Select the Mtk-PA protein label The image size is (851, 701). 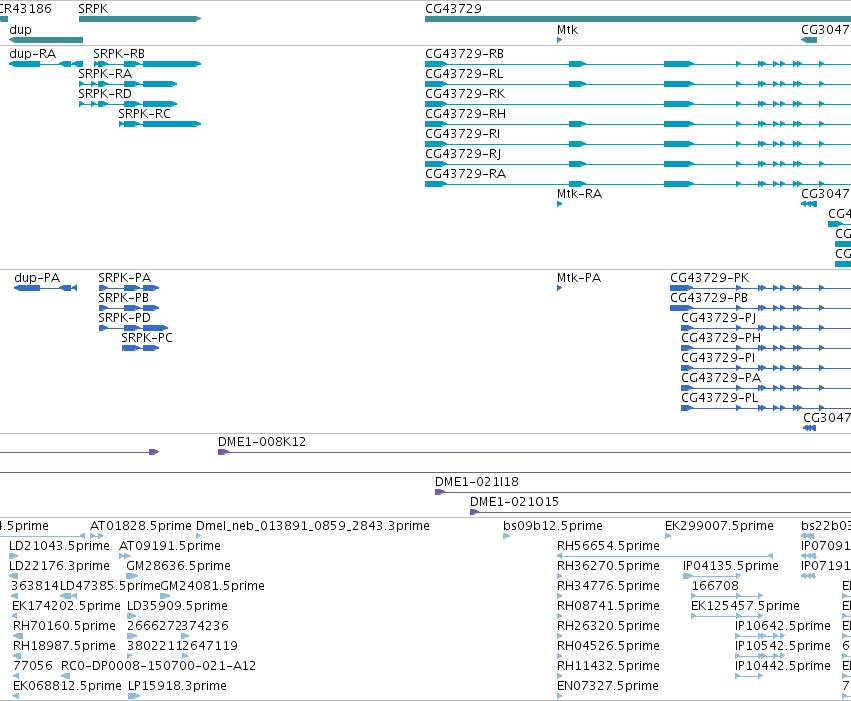[579, 278]
